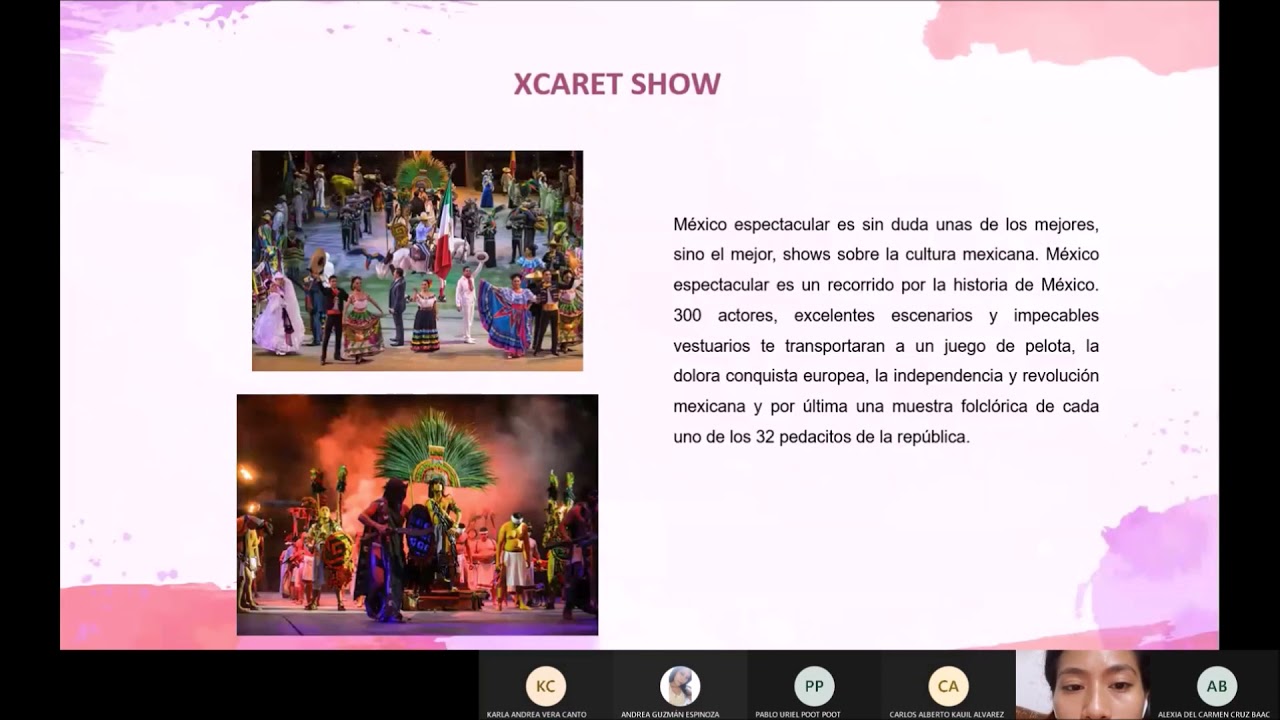Click the México espectacular description paragraph
The width and height of the screenshot is (1280, 720).
pos(886,330)
